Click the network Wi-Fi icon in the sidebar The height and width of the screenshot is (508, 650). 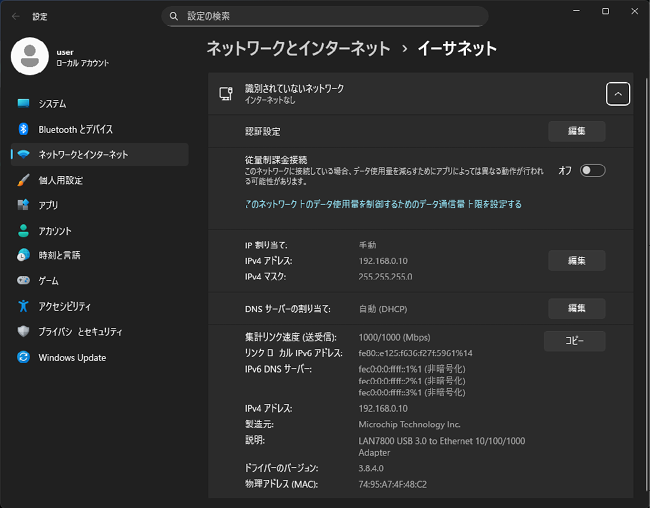point(23,154)
